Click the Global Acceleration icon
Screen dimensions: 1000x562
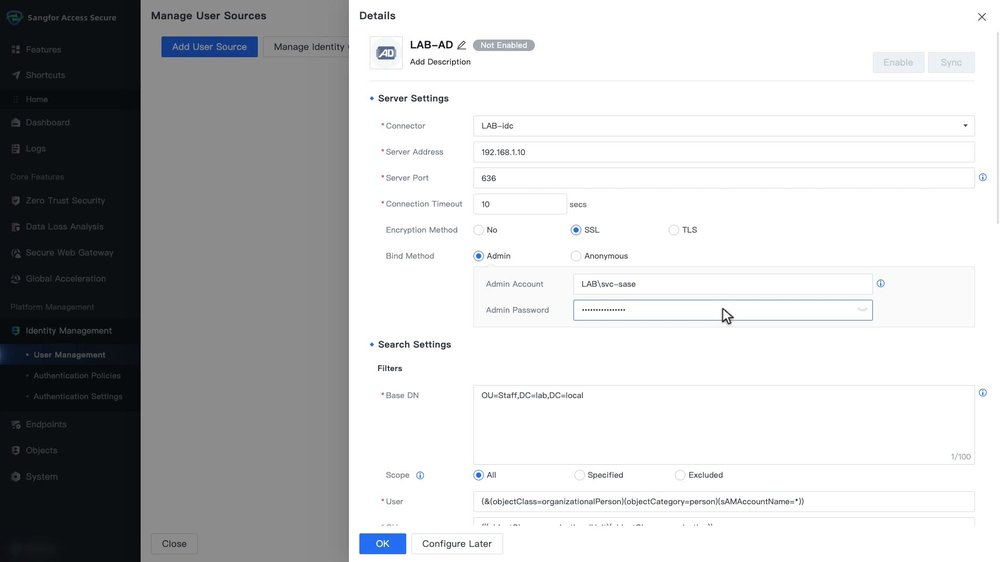click(15, 279)
